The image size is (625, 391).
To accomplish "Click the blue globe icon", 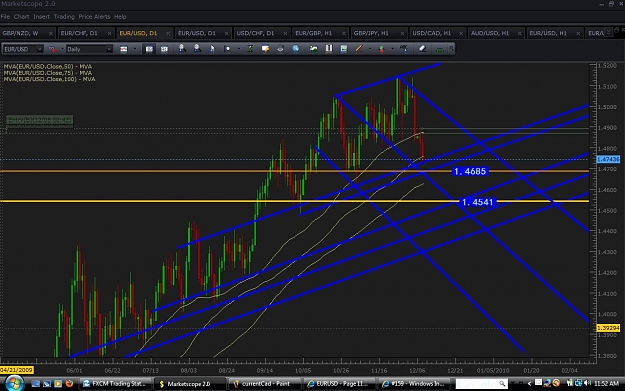I will [x=296, y=49].
